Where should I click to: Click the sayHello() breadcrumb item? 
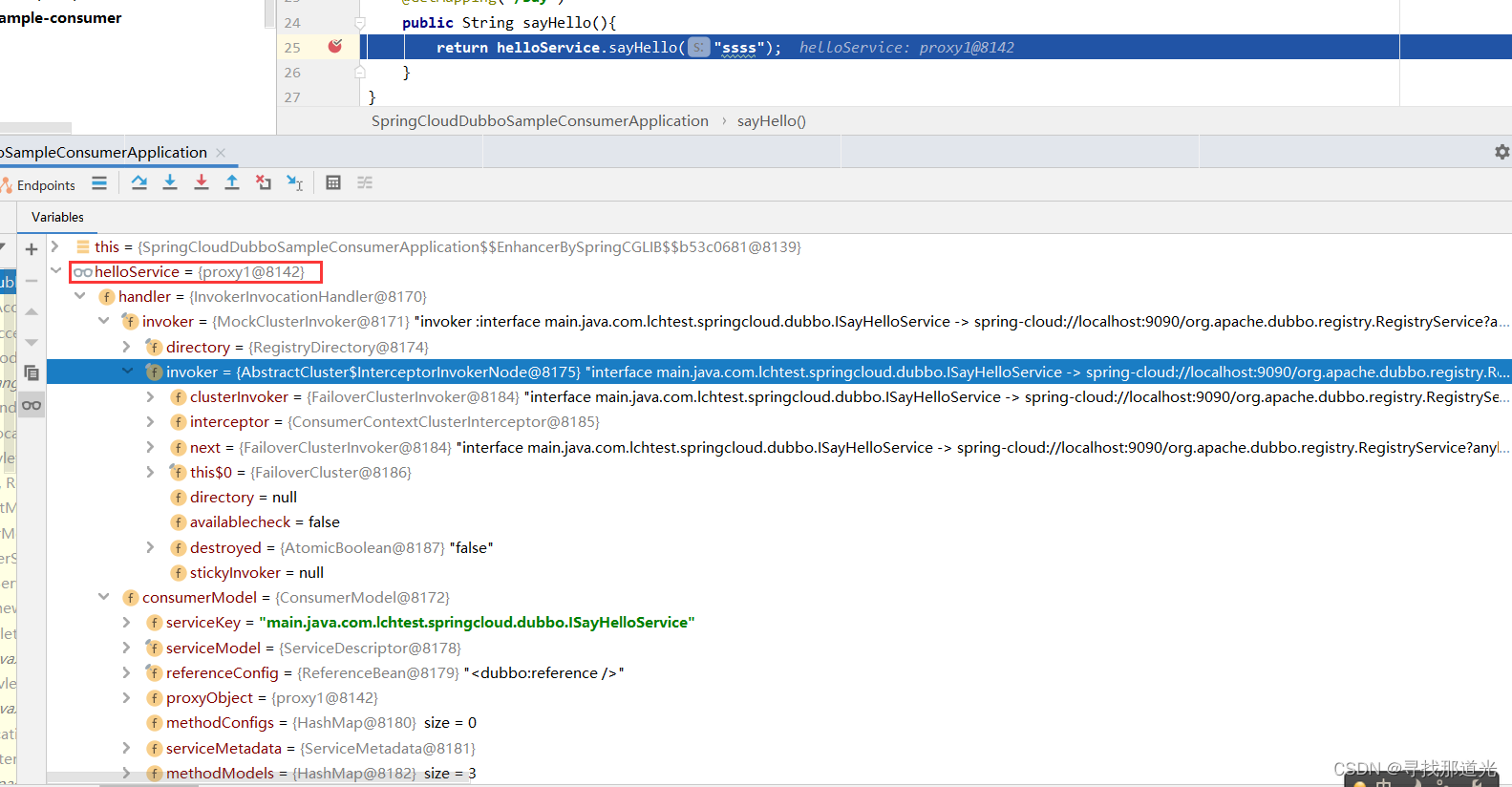click(772, 120)
